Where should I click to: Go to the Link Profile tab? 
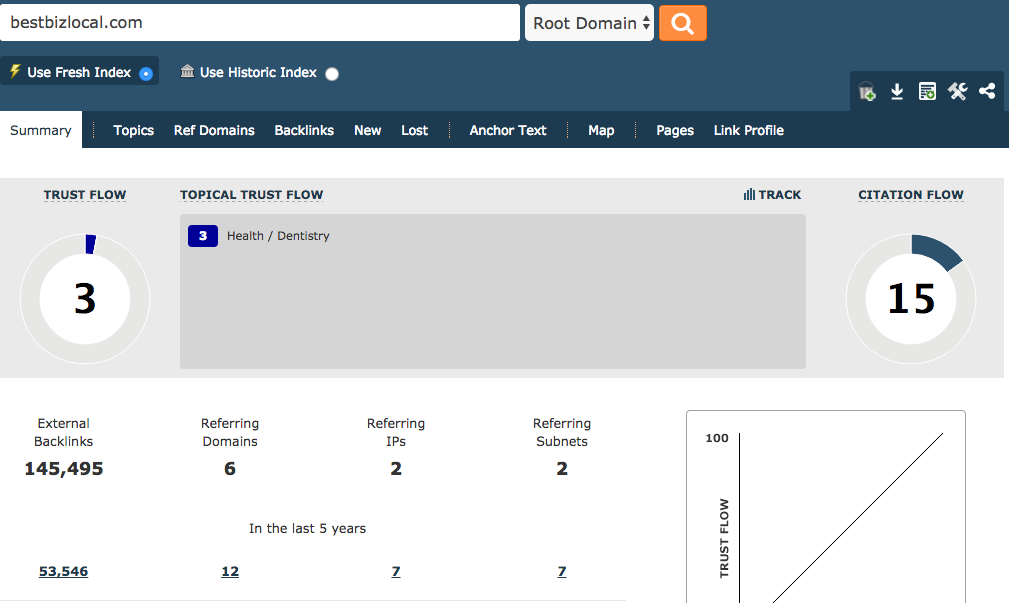[x=749, y=130]
